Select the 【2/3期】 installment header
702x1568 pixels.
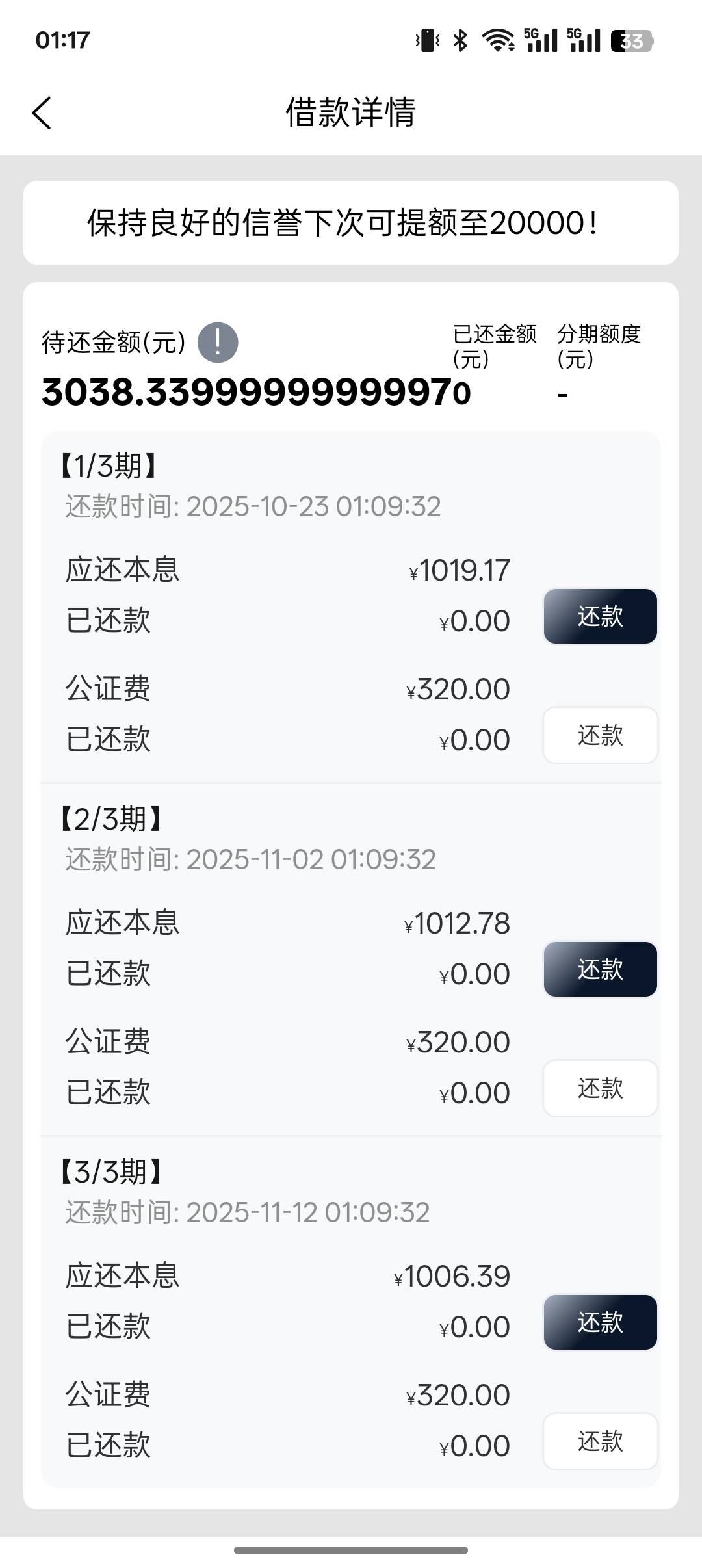click(x=110, y=818)
